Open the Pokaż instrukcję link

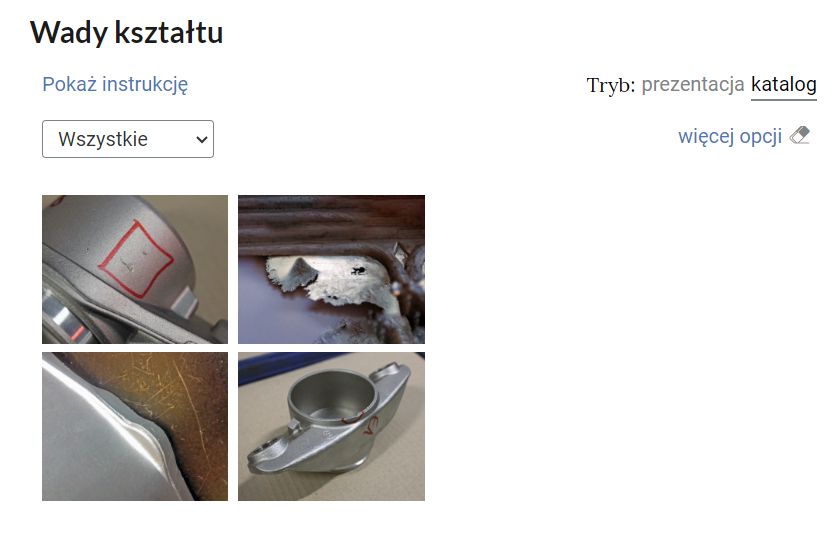[115, 84]
